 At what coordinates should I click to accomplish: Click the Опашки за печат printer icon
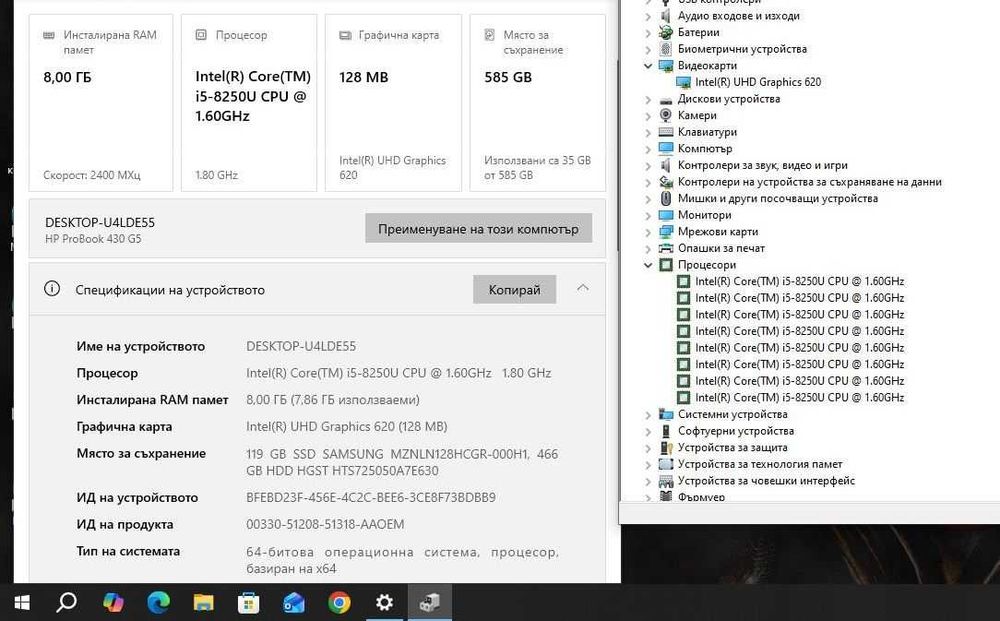[x=666, y=248]
